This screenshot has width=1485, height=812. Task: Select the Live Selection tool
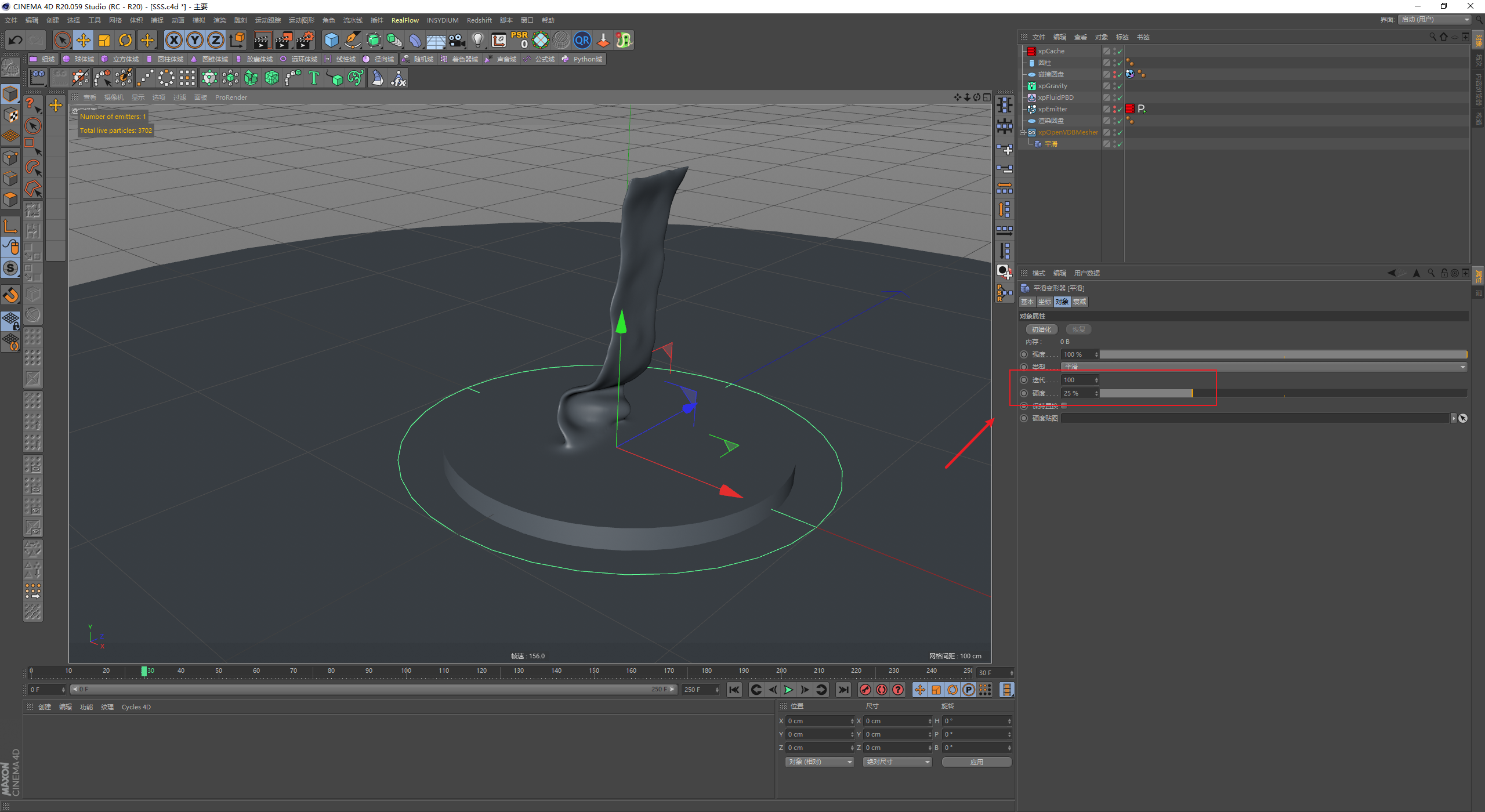(62, 40)
